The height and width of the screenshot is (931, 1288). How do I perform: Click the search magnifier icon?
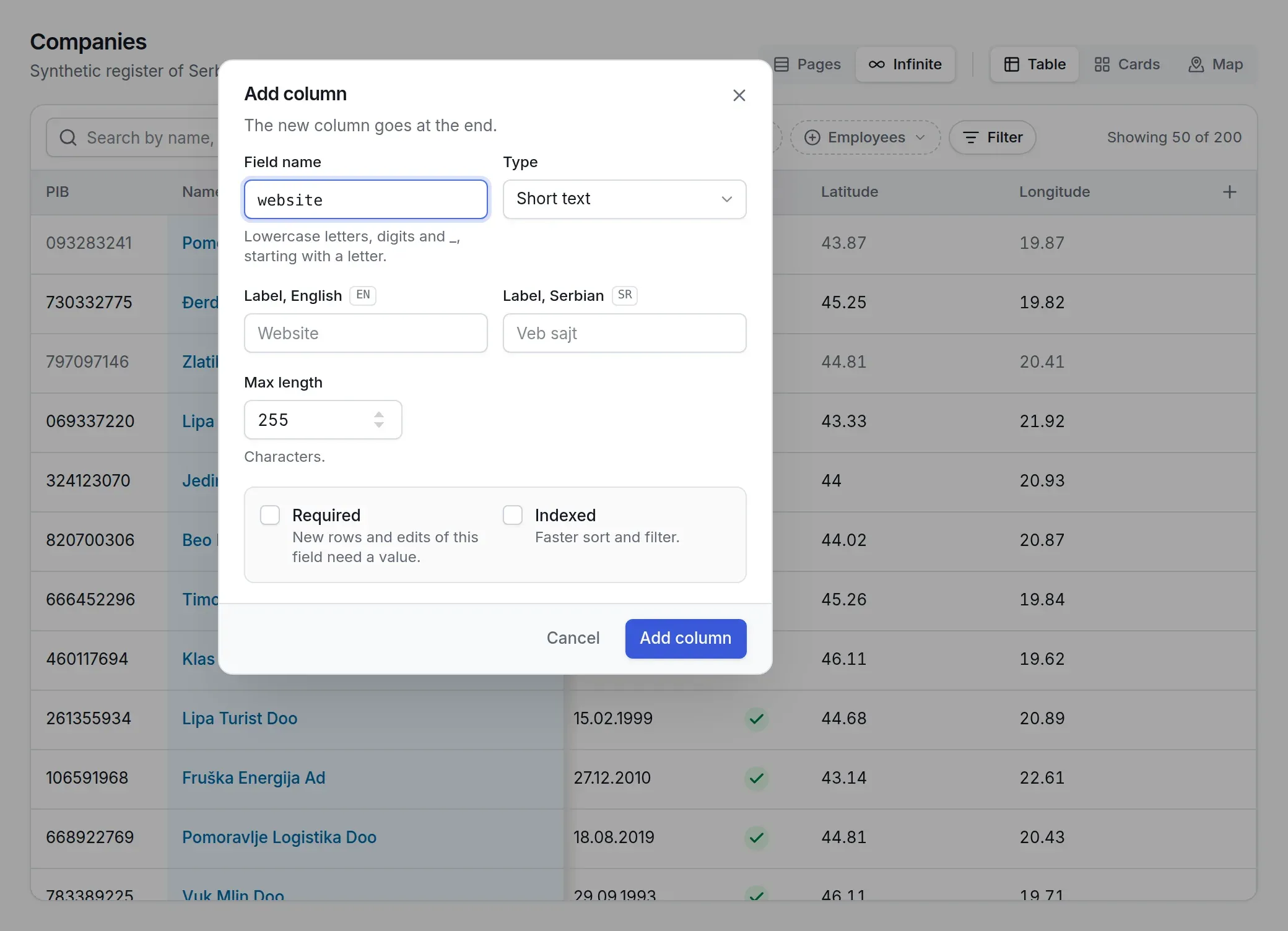[x=68, y=137]
